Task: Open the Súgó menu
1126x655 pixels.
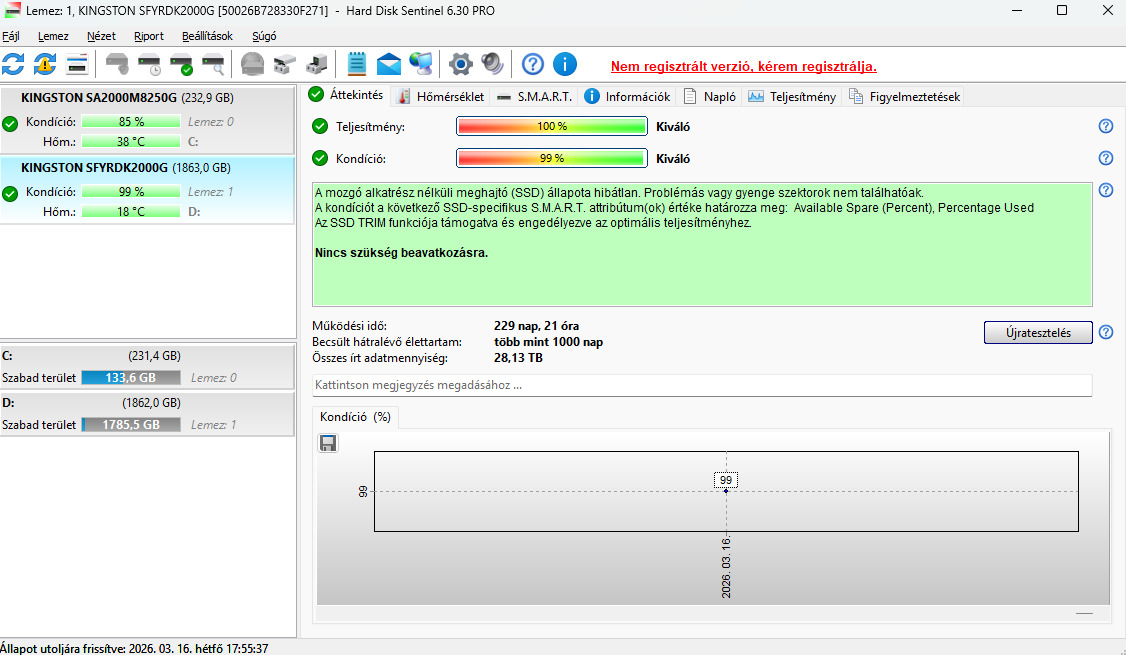Action: pos(264,36)
